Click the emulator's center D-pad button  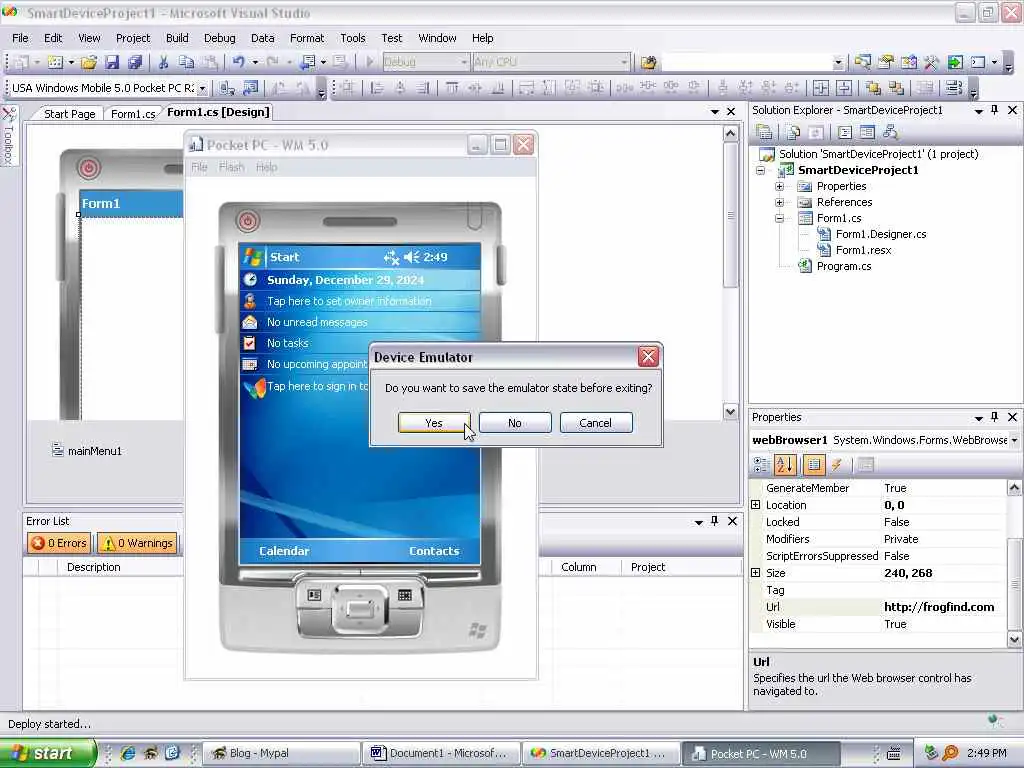(x=359, y=609)
